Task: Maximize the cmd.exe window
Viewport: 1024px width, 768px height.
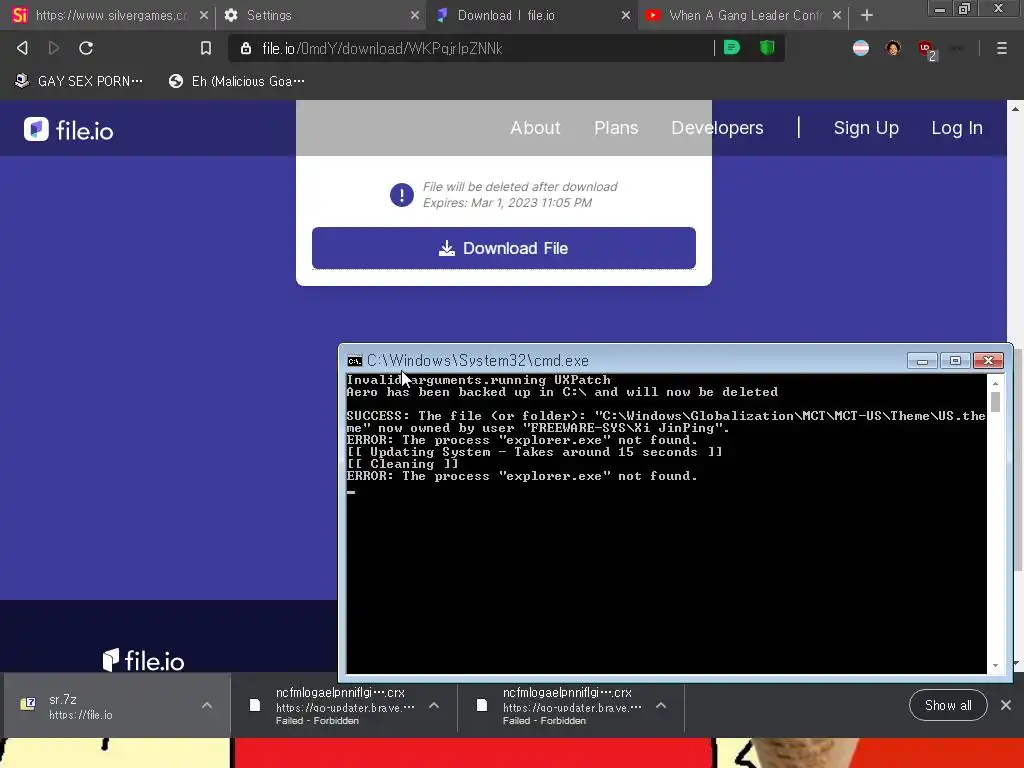Action: coord(955,361)
